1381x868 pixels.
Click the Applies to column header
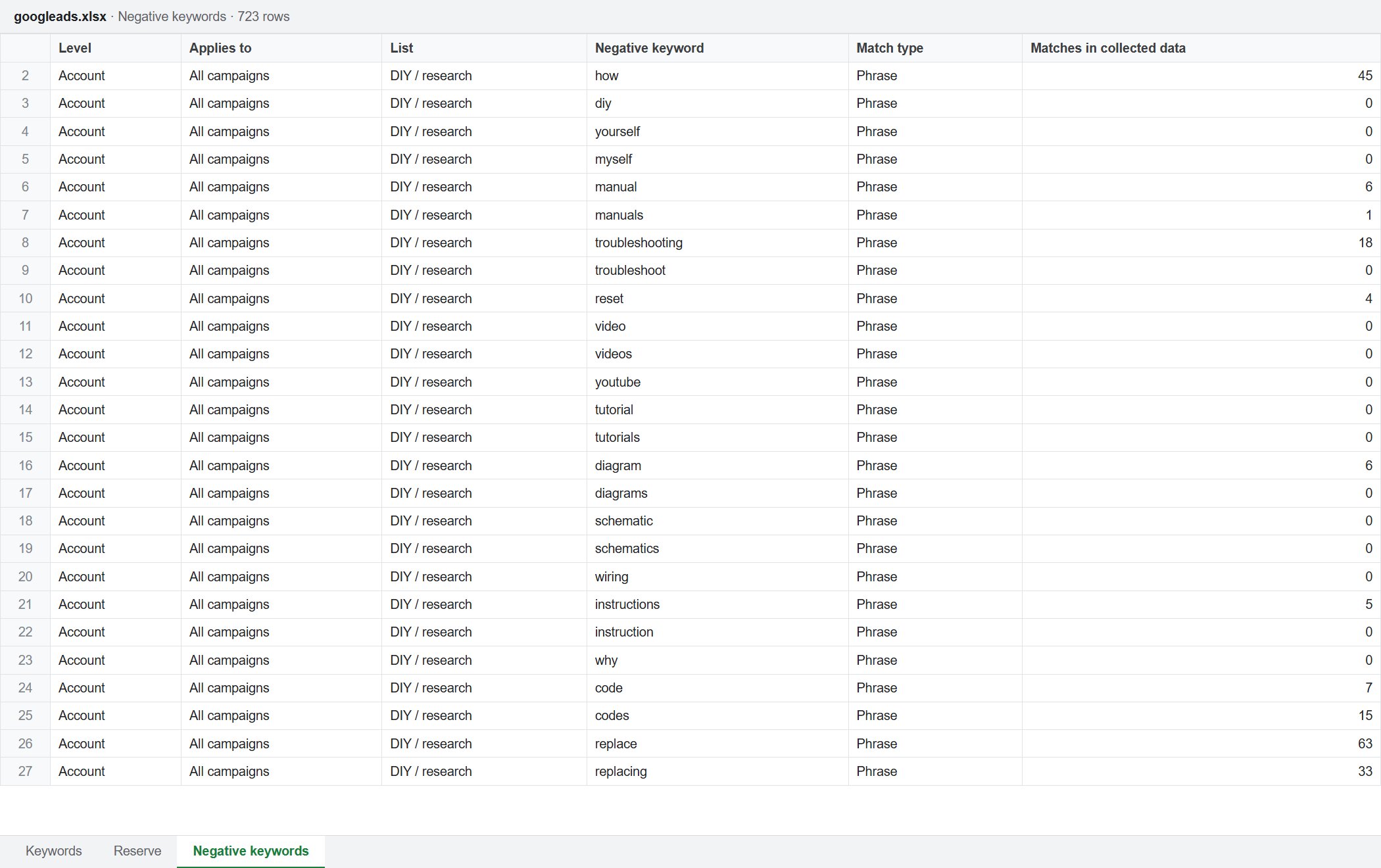point(281,48)
